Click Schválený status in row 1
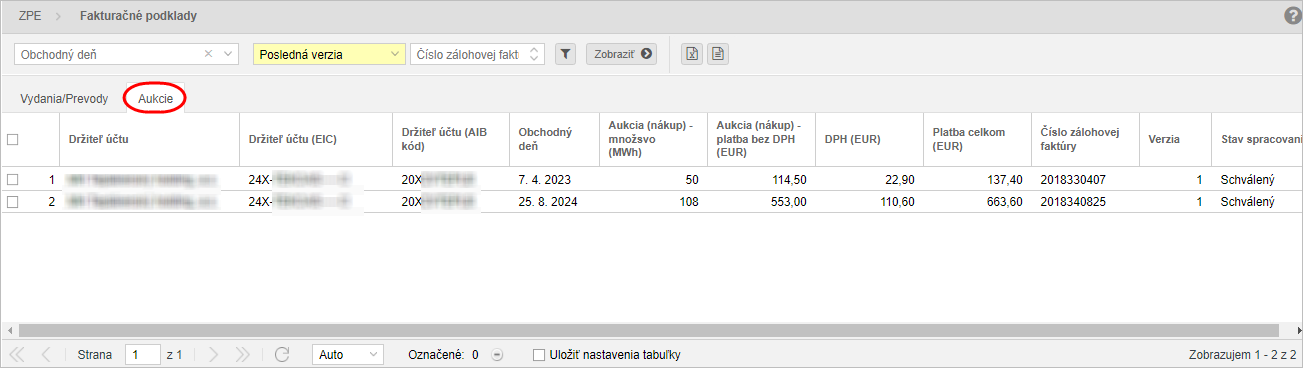Image resolution: width=1303 pixels, height=373 pixels. 1248,180
